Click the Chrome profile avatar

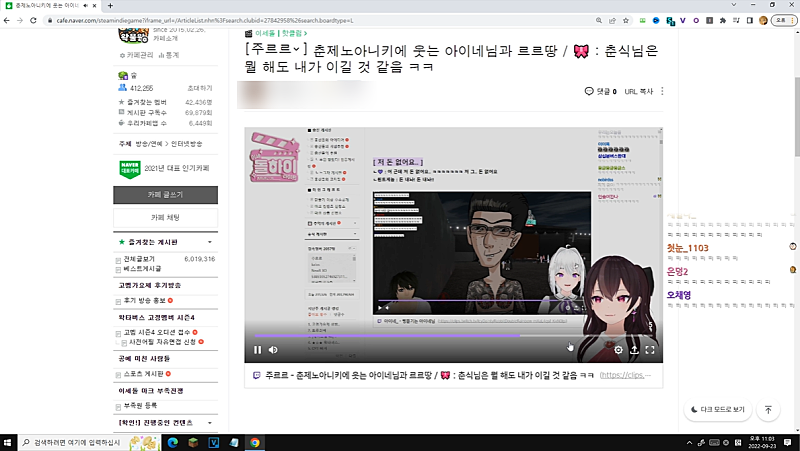[x=763, y=20]
